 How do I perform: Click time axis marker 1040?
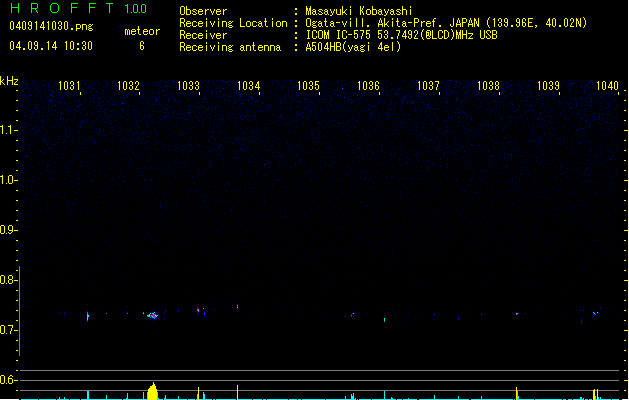pos(608,86)
